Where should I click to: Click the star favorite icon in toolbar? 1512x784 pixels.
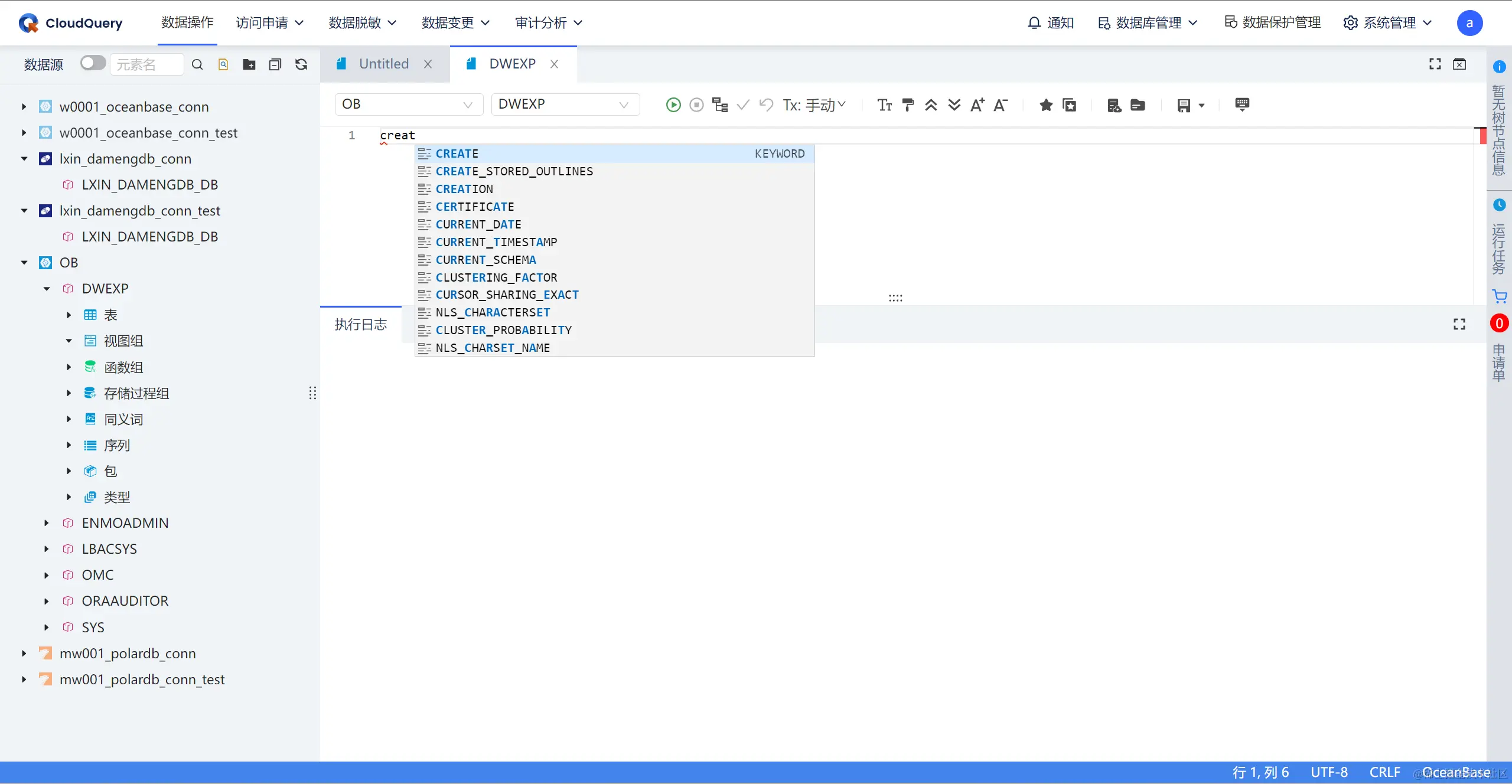[1045, 105]
